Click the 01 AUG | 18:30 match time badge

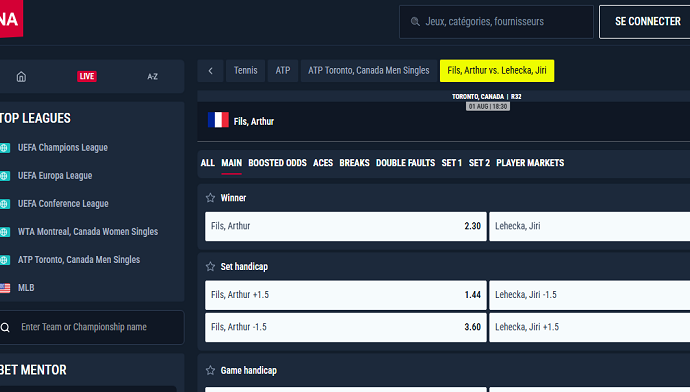pos(488,106)
